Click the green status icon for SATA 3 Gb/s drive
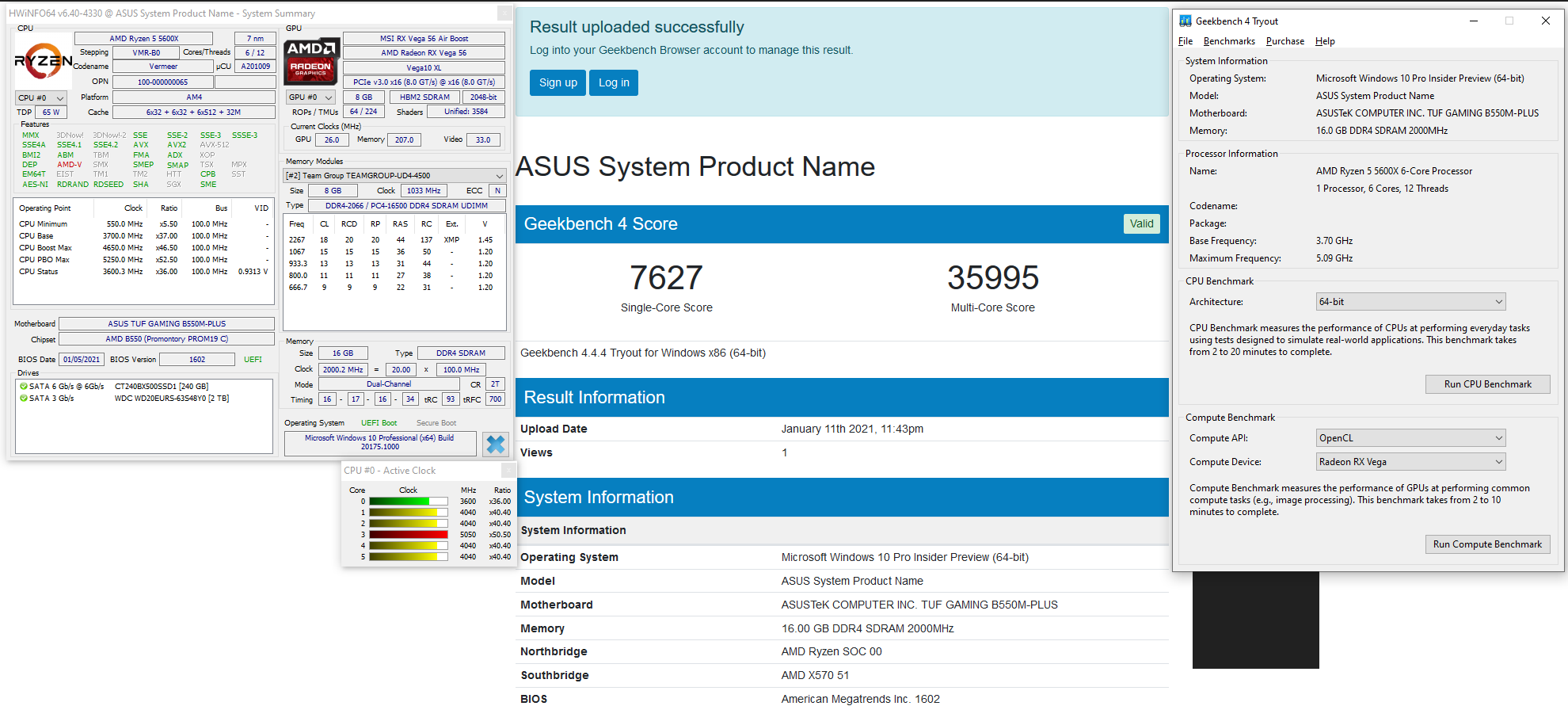 click(x=24, y=399)
